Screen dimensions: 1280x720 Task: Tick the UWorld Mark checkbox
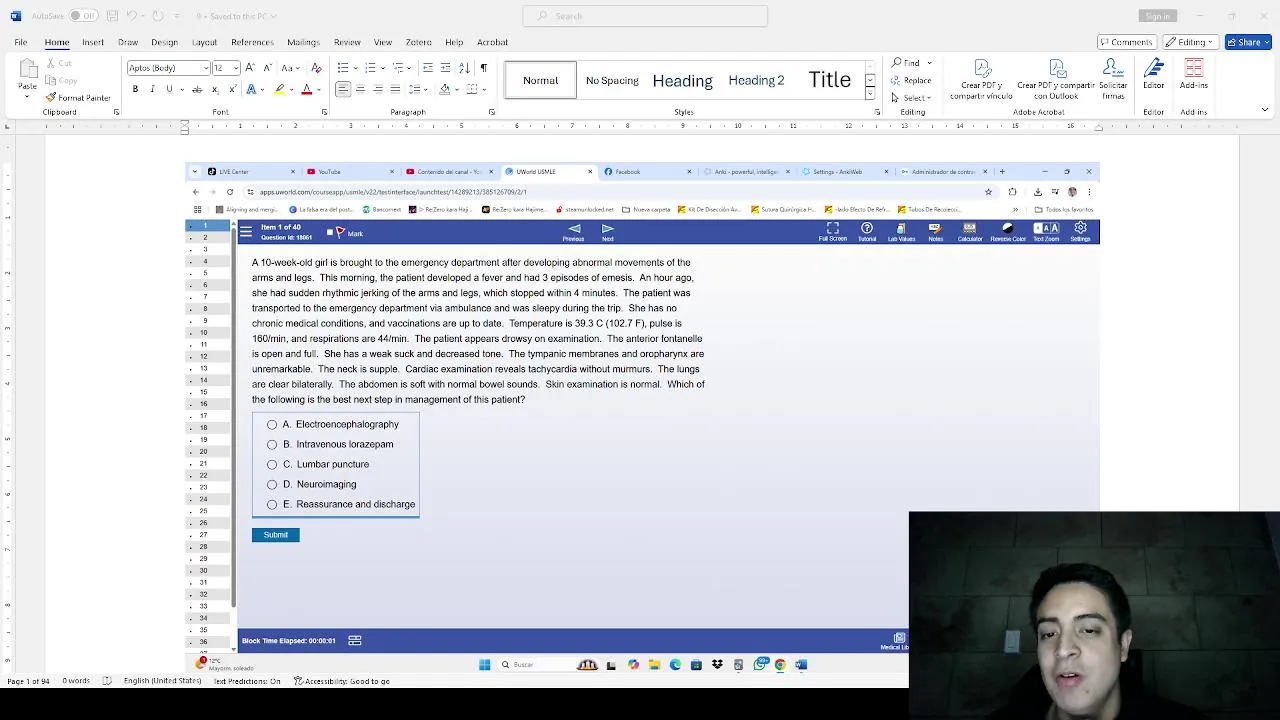click(330, 233)
